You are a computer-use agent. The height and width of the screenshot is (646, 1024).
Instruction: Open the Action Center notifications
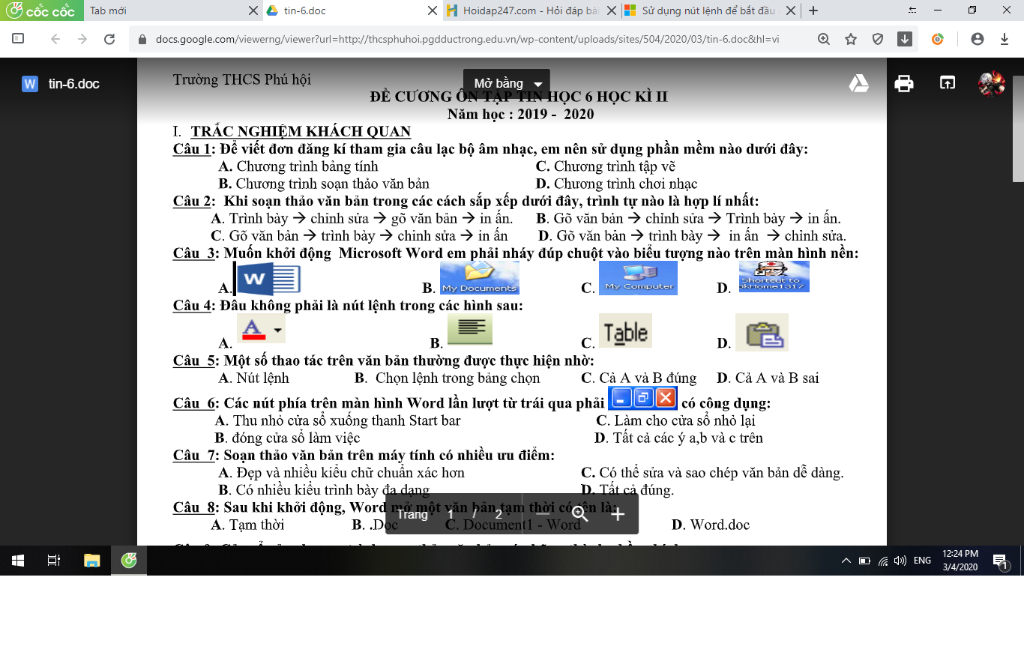click(1000, 560)
